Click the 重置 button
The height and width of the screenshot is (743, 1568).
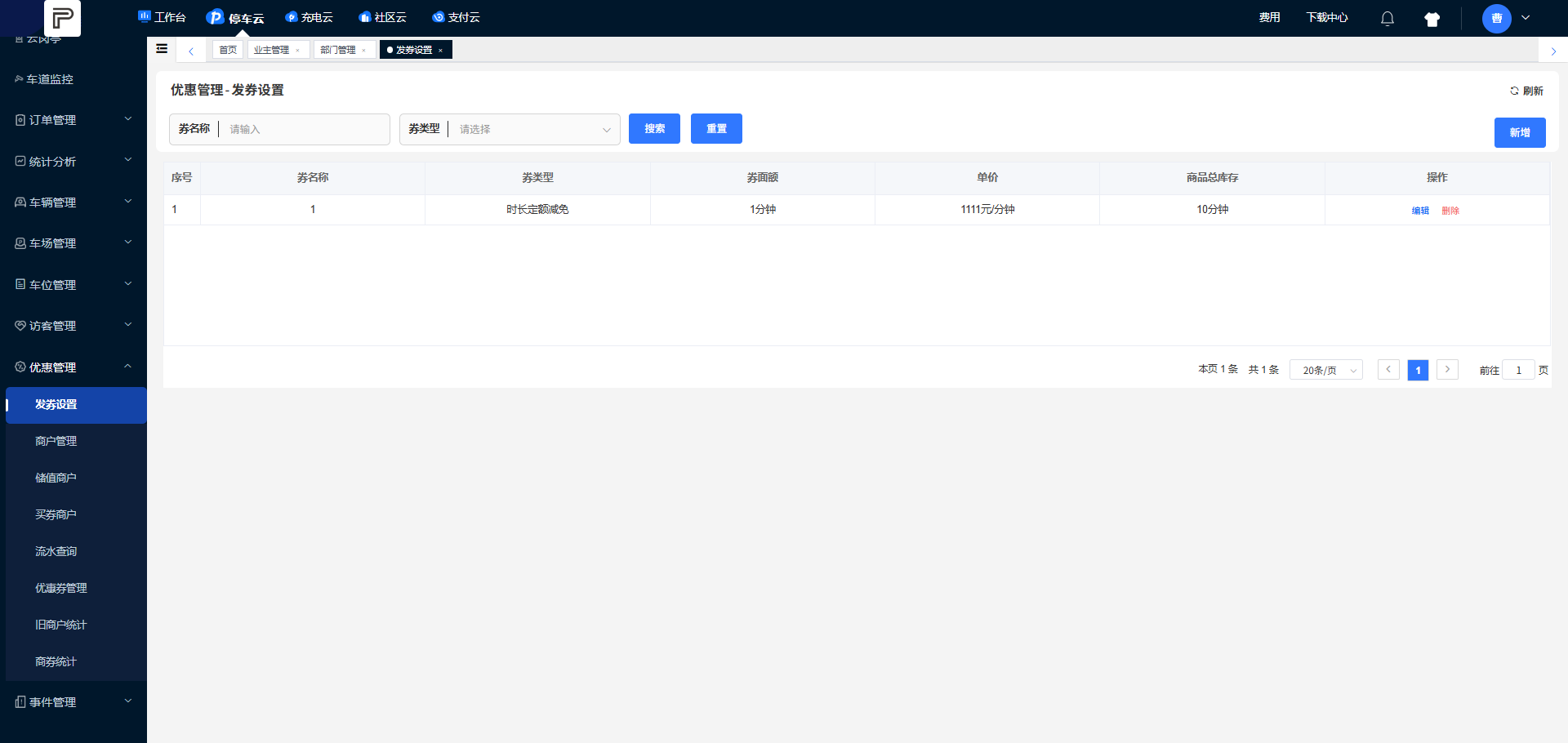coord(716,129)
